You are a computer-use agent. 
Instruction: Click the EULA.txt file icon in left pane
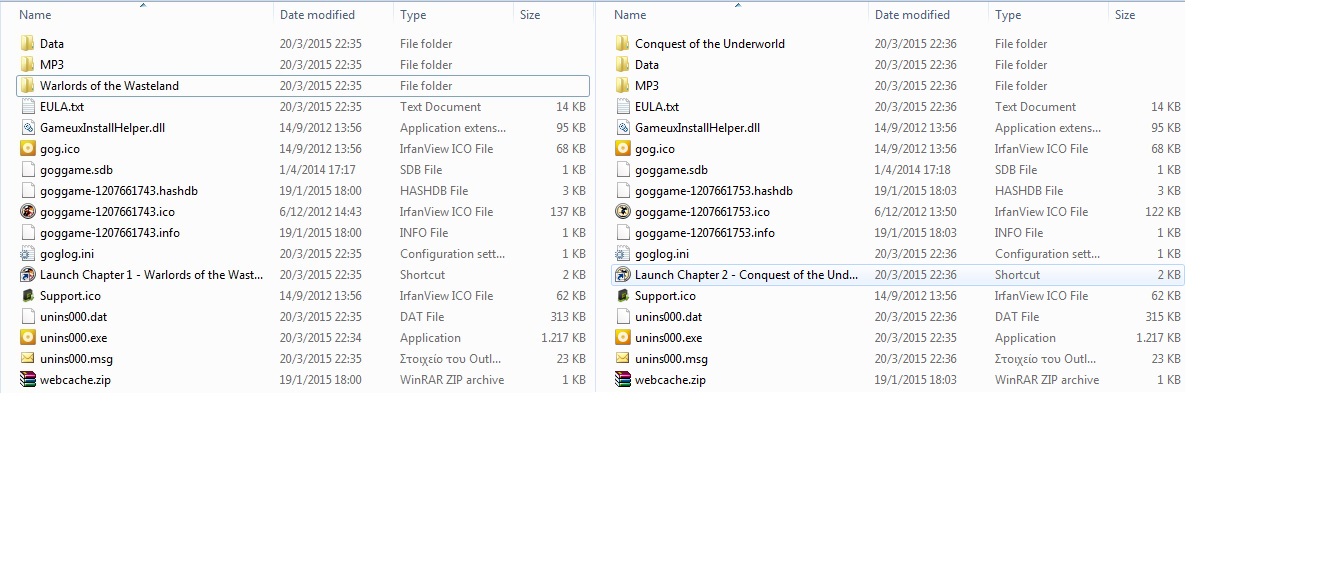point(27,107)
